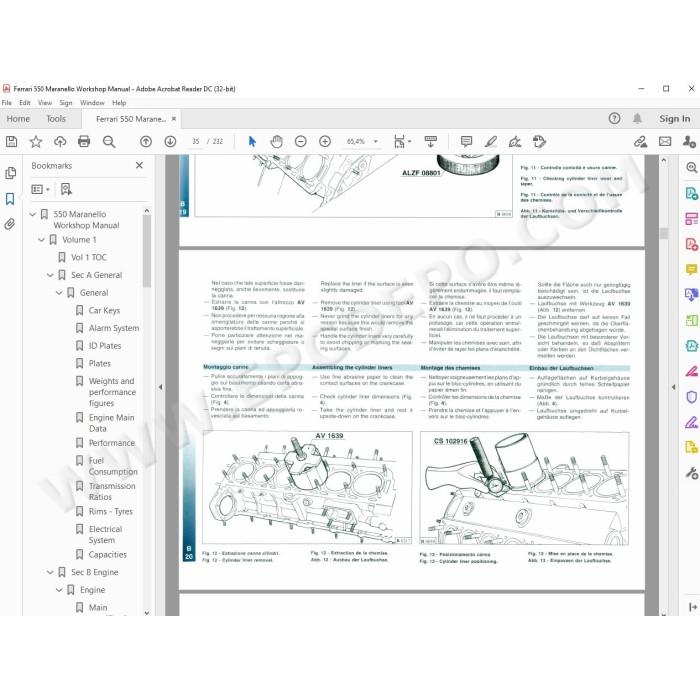This screenshot has height=700, width=700.
Task: Open the Vol 1 TOC bookmark
Action: tap(89, 257)
